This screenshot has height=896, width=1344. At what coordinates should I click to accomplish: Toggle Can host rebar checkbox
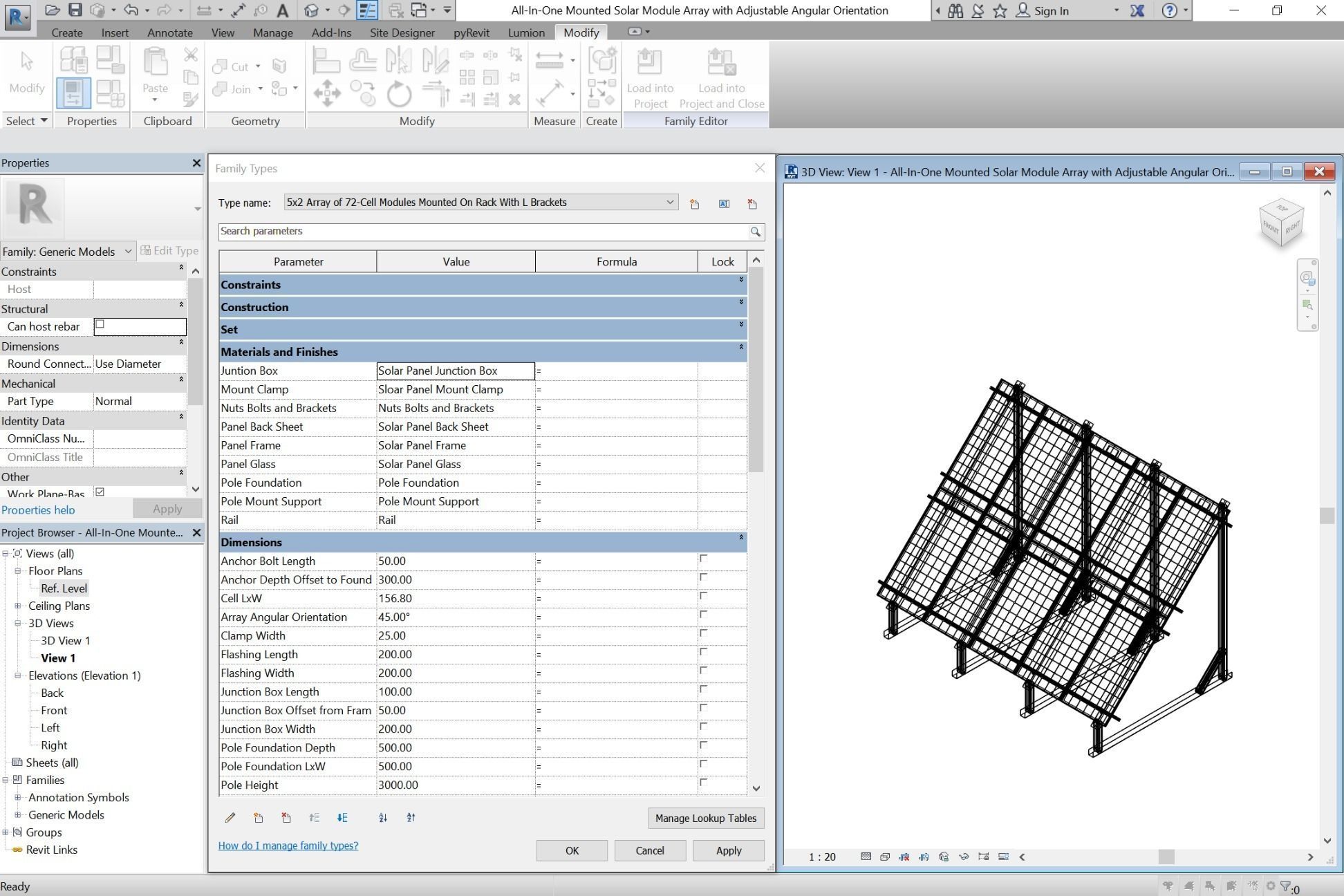[100, 324]
